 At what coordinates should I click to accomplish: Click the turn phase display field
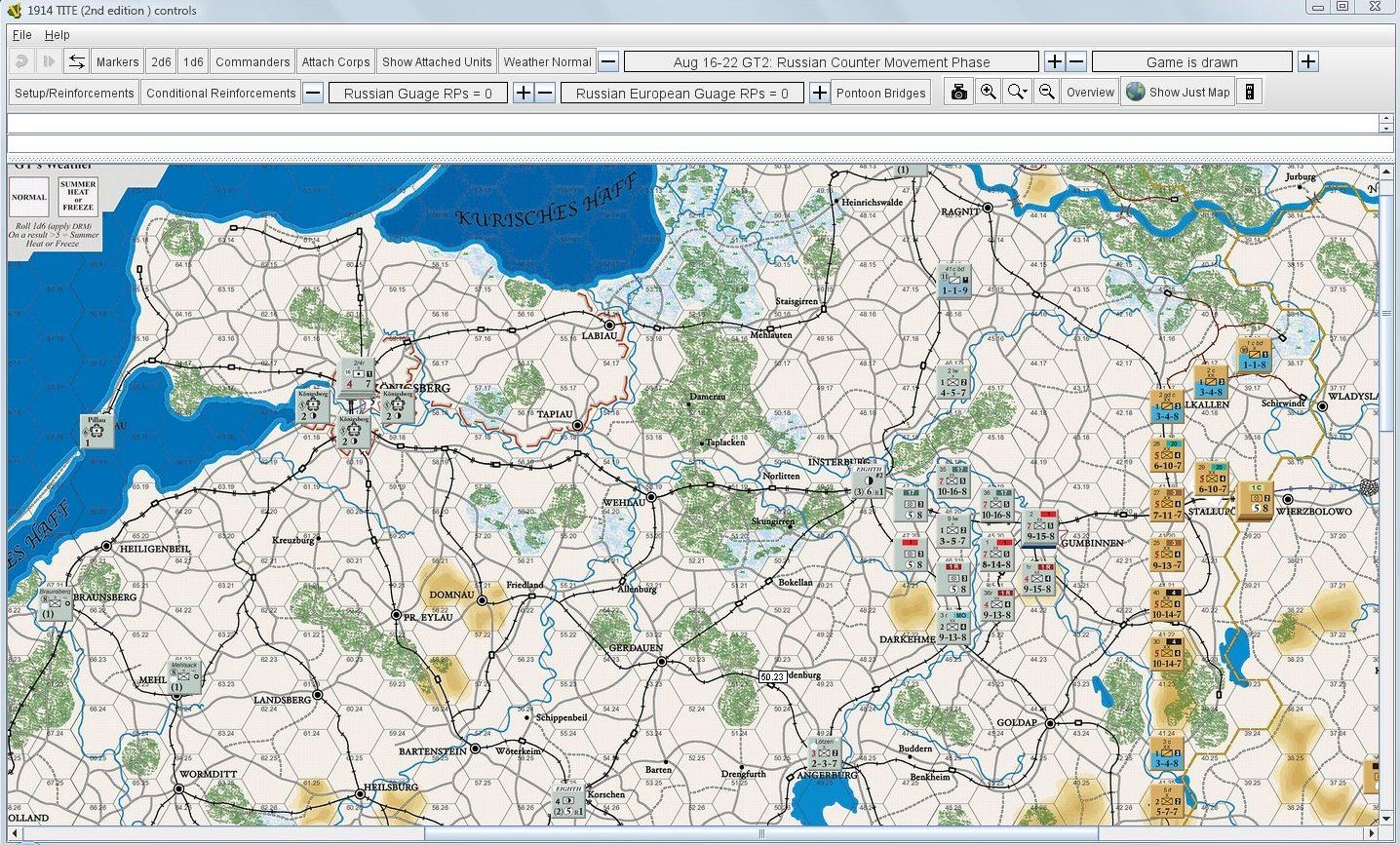[831, 61]
